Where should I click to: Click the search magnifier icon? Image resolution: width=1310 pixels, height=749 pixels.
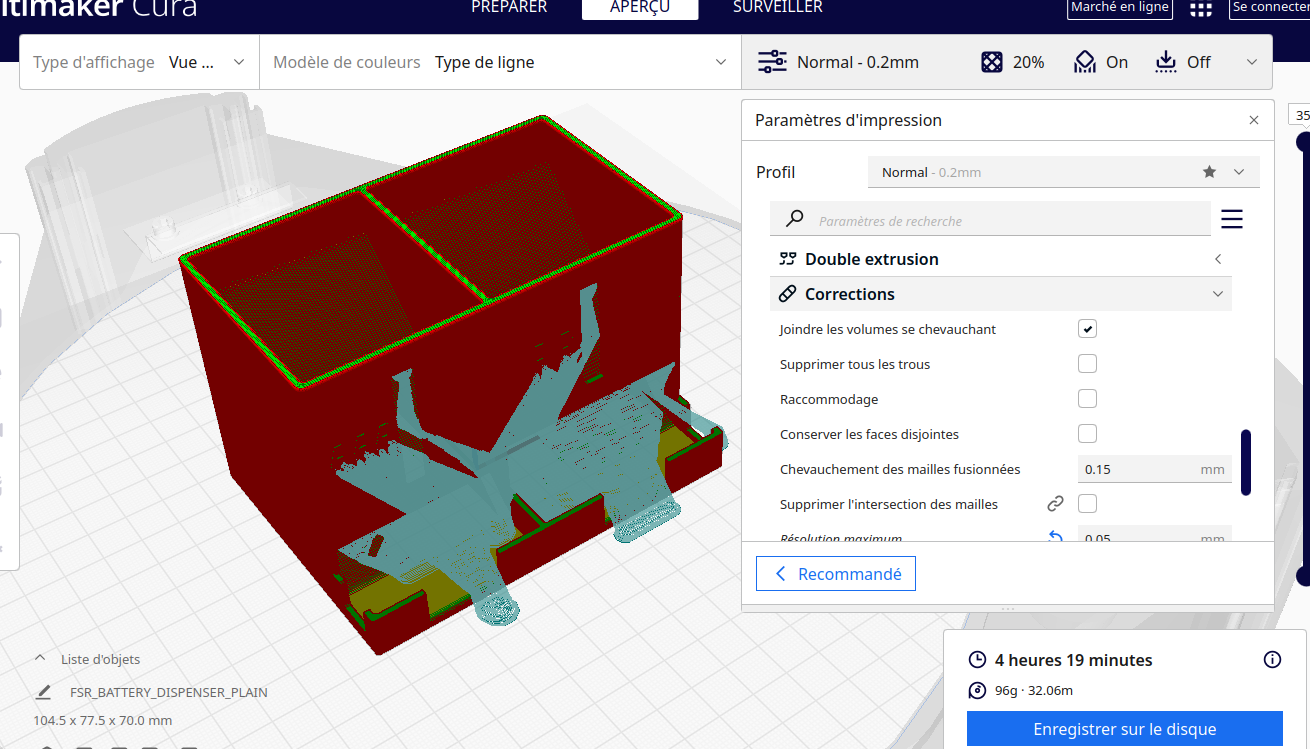(x=795, y=219)
